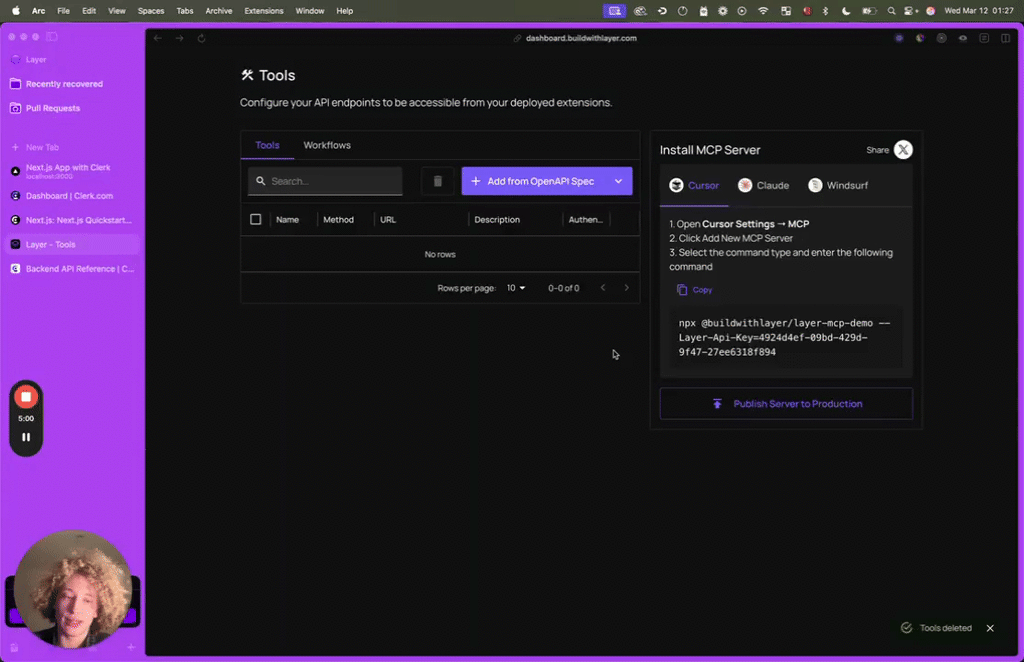Sort by the Authen... column header
The height and width of the screenshot is (662, 1024).
pos(585,219)
